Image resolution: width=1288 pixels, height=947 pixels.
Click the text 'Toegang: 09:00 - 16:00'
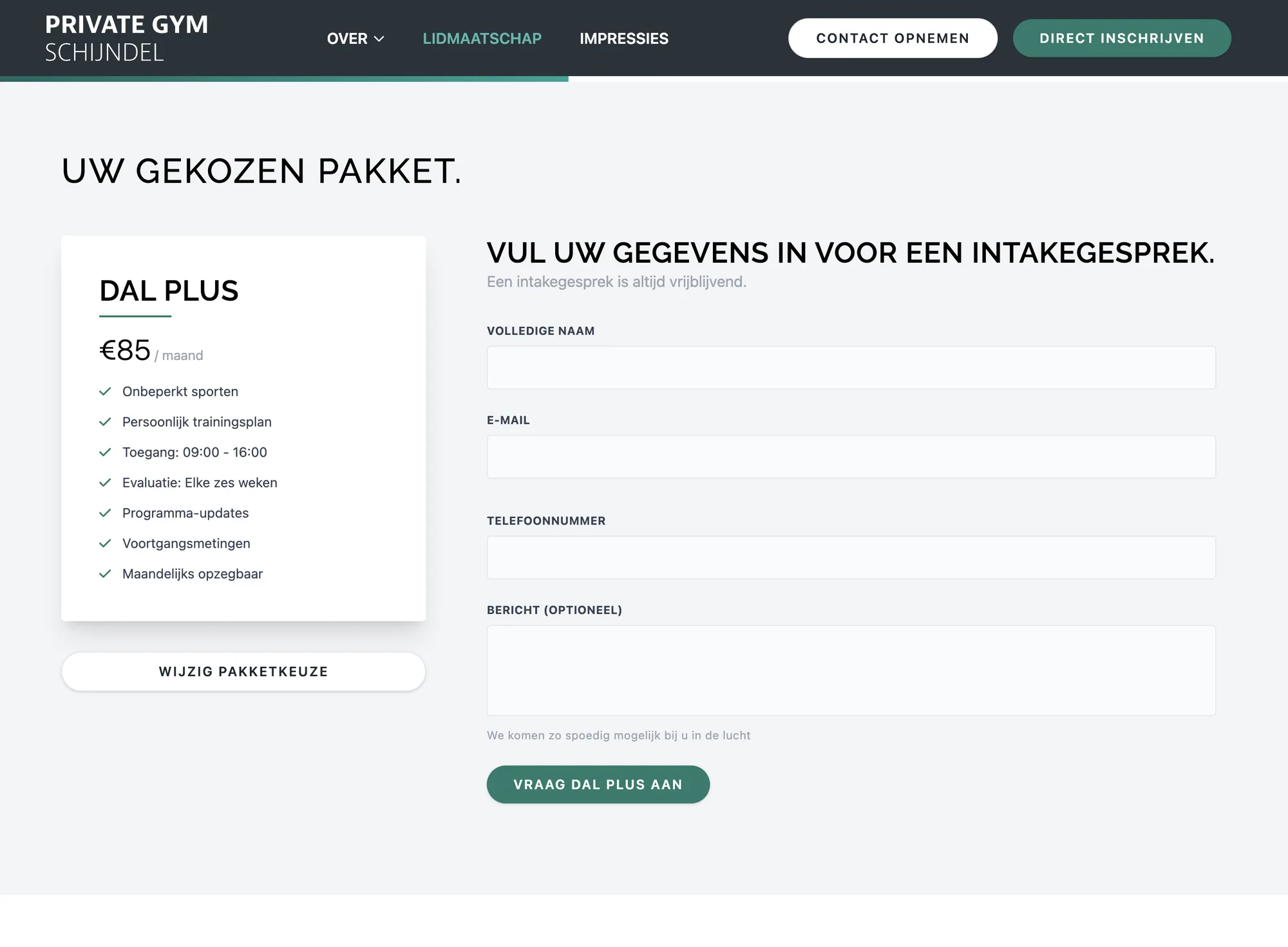point(194,452)
